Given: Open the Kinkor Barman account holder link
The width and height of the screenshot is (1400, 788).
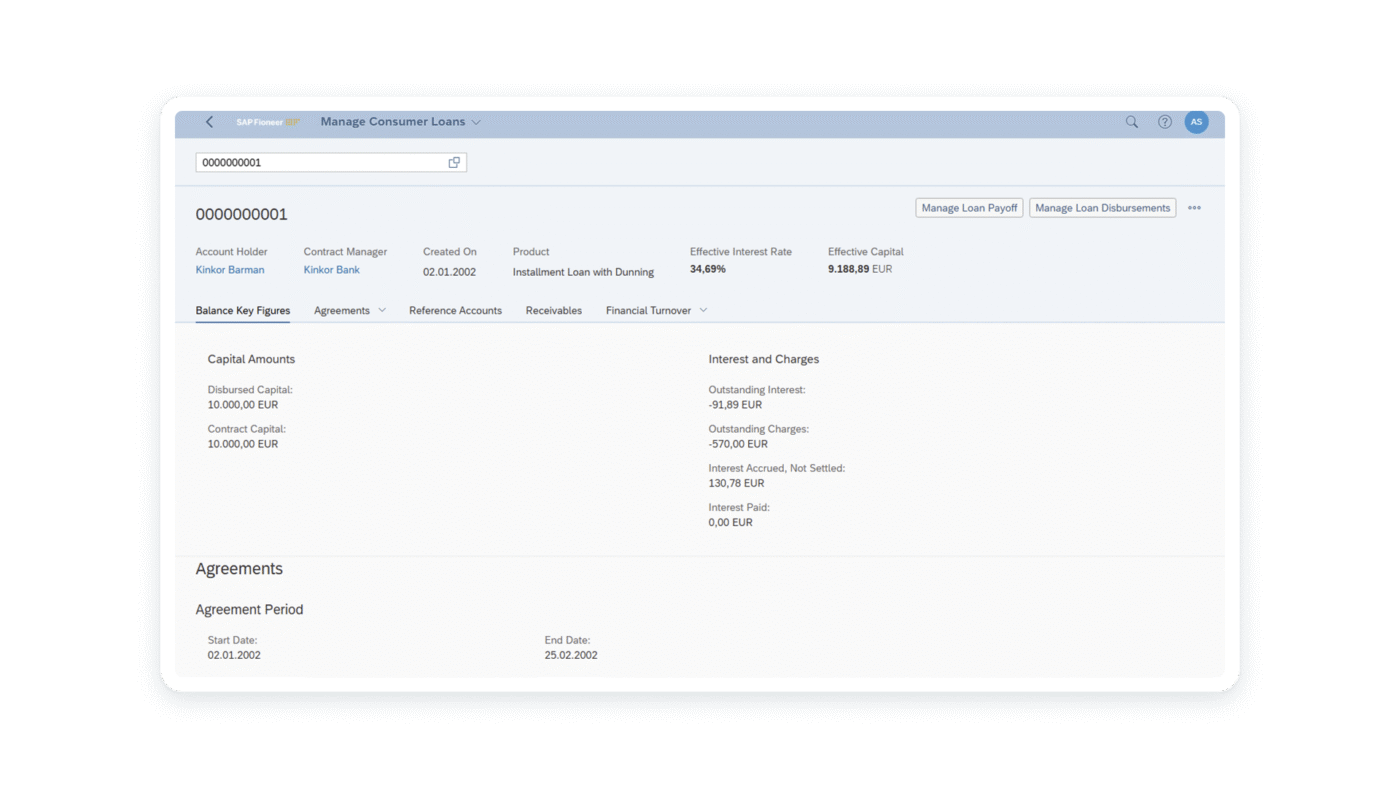Looking at the screenshot, I should pyautogui.click(x=230, y=270).
